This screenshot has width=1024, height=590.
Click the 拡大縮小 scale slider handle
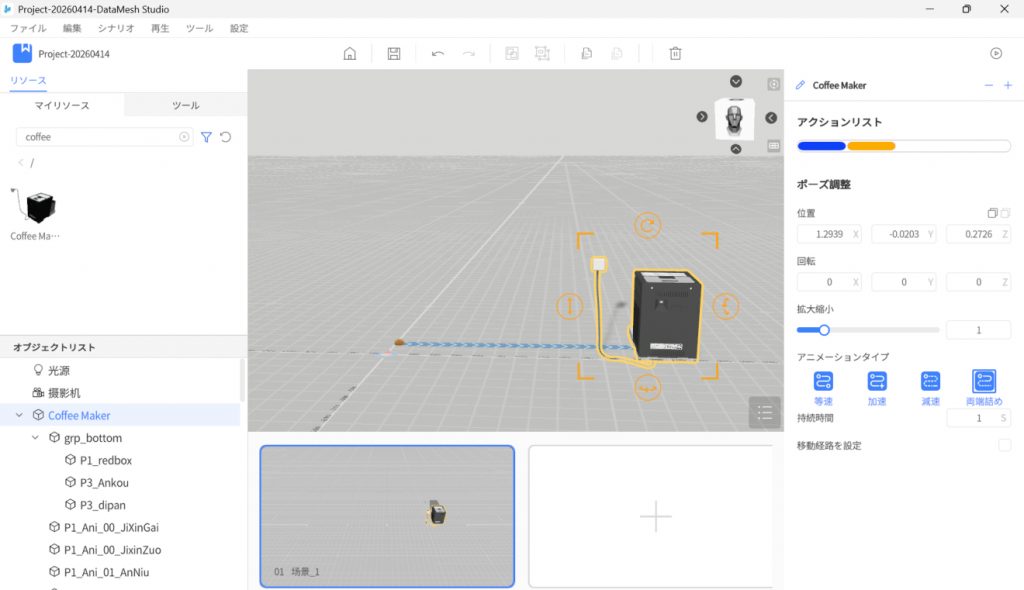[x=824, y=330]
